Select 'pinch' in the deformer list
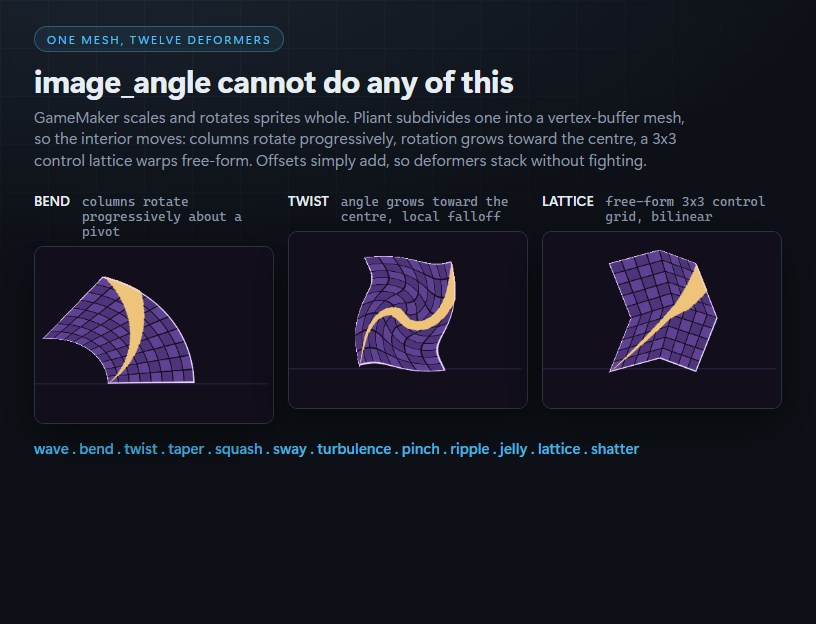This screenshot has width=816, height=624. pos(420,449)
